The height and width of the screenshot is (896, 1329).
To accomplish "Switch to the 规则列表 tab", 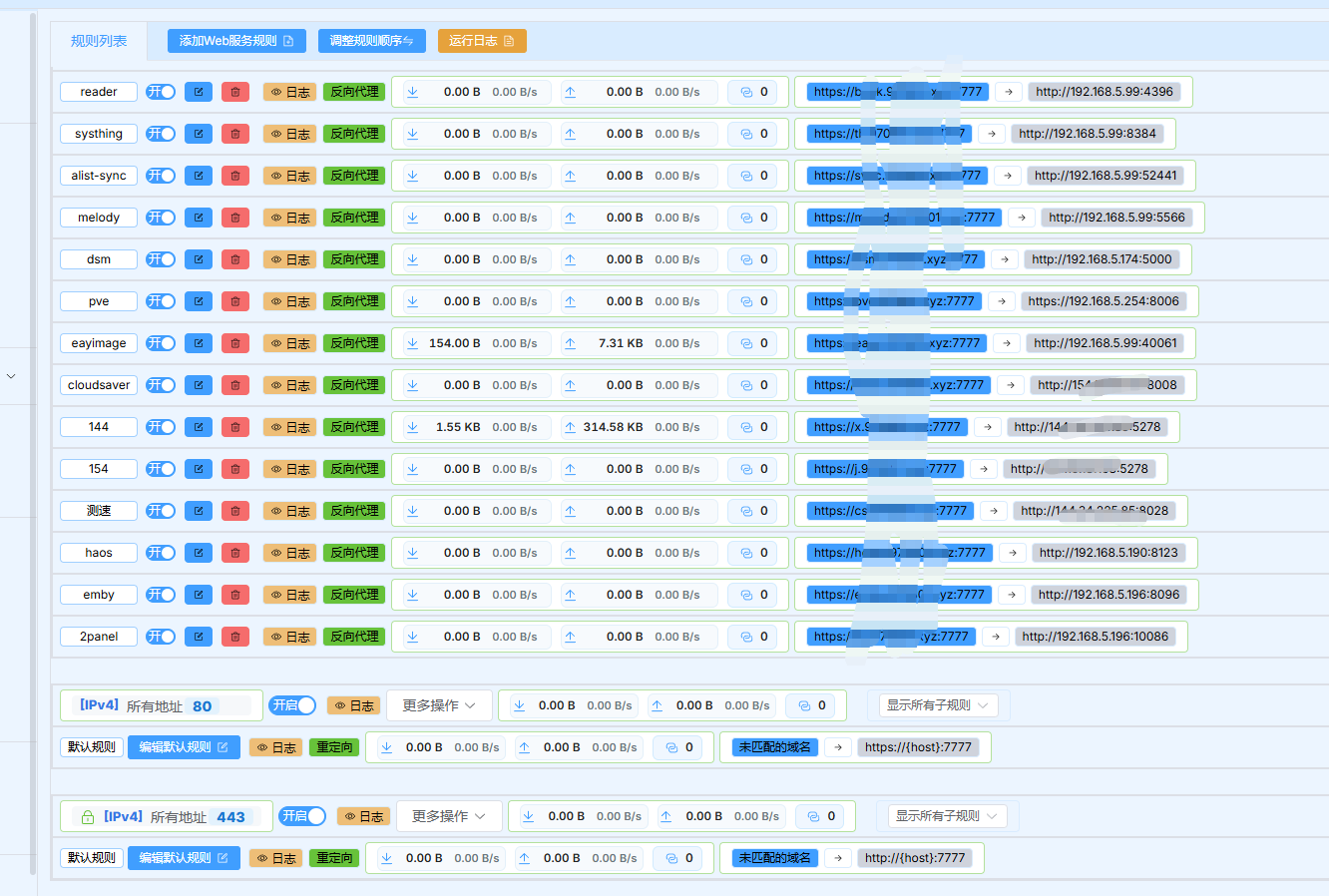I will (99, 41).
